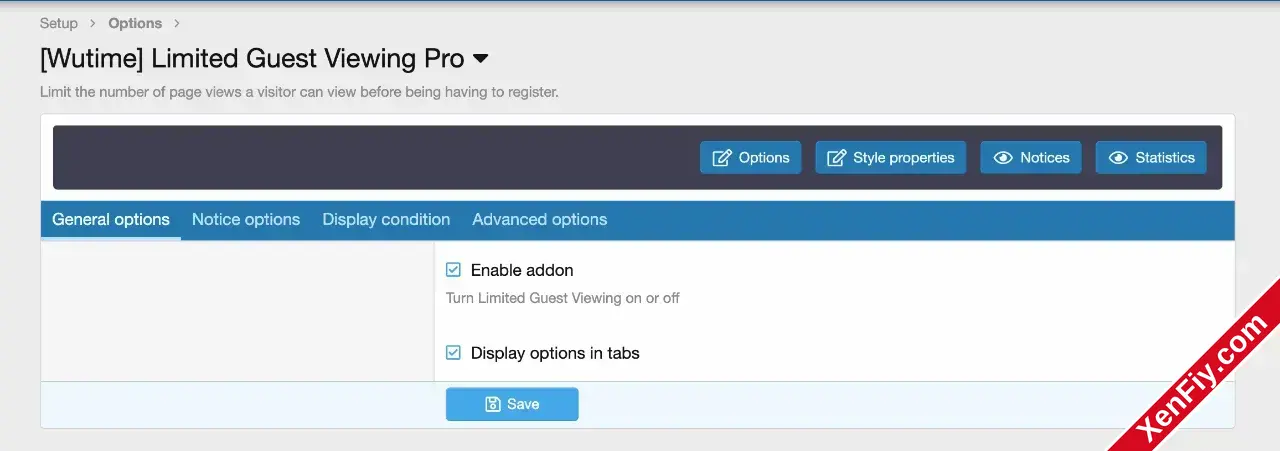Click the eye icon beside Notices
The image size is (1280, 451).
click(1003, 158)
